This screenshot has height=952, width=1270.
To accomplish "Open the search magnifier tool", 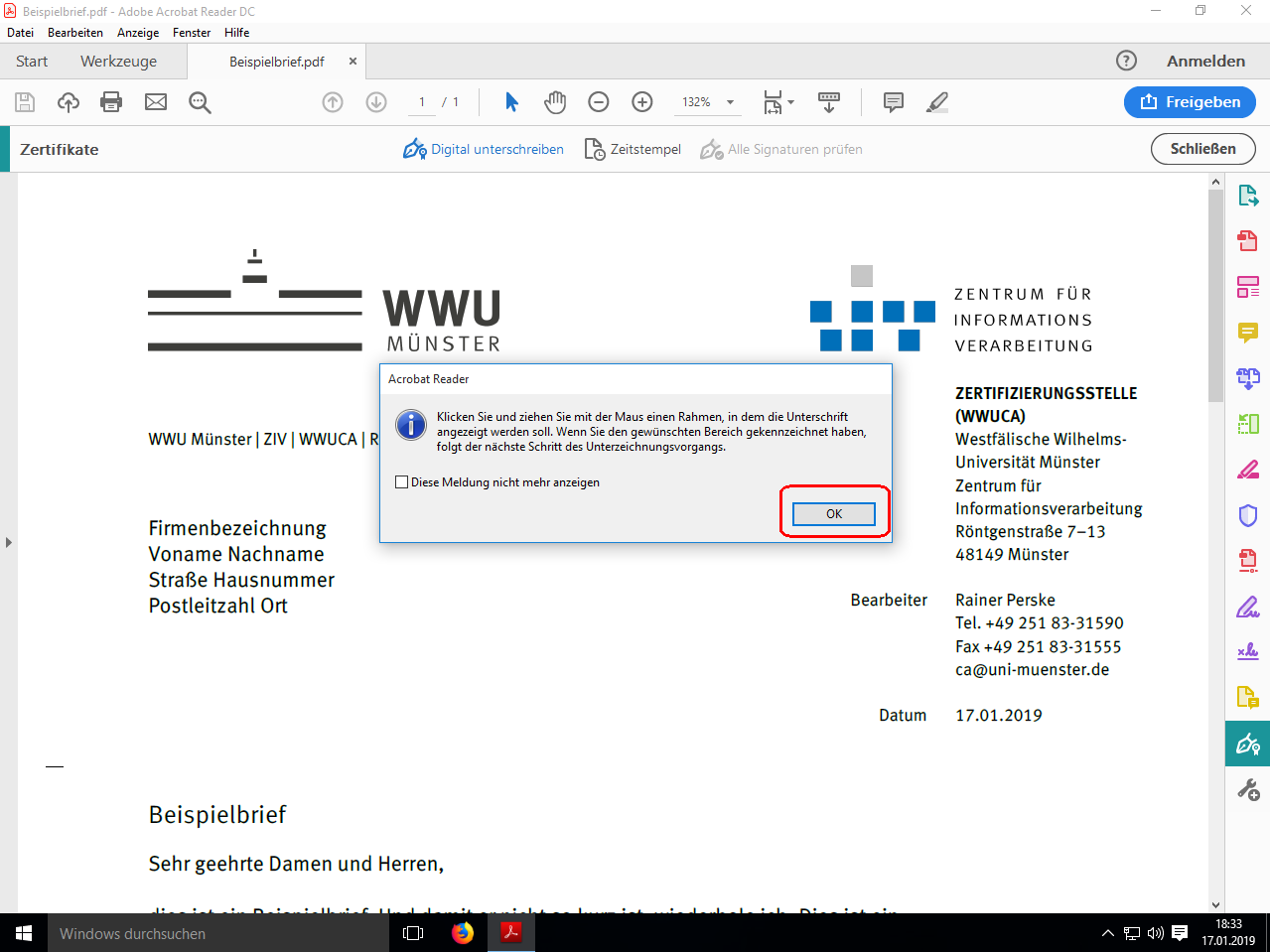I will (200, 102).
